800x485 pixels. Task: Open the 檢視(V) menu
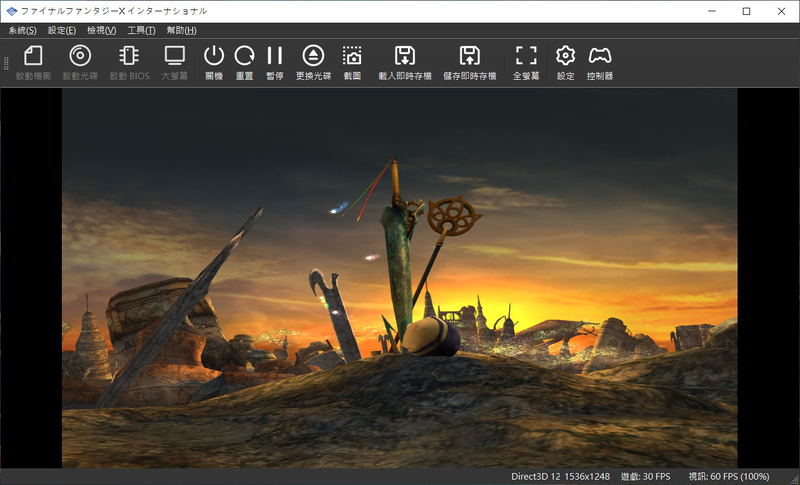coord(102,30)
